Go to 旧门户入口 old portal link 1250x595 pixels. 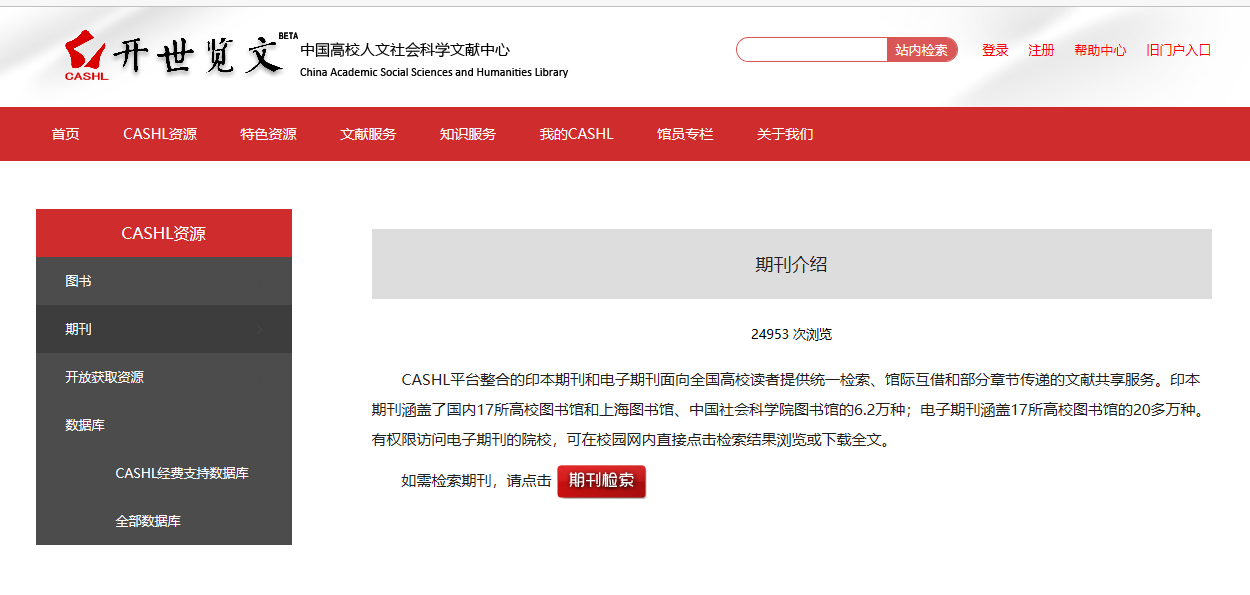(x=1178, y=50)
